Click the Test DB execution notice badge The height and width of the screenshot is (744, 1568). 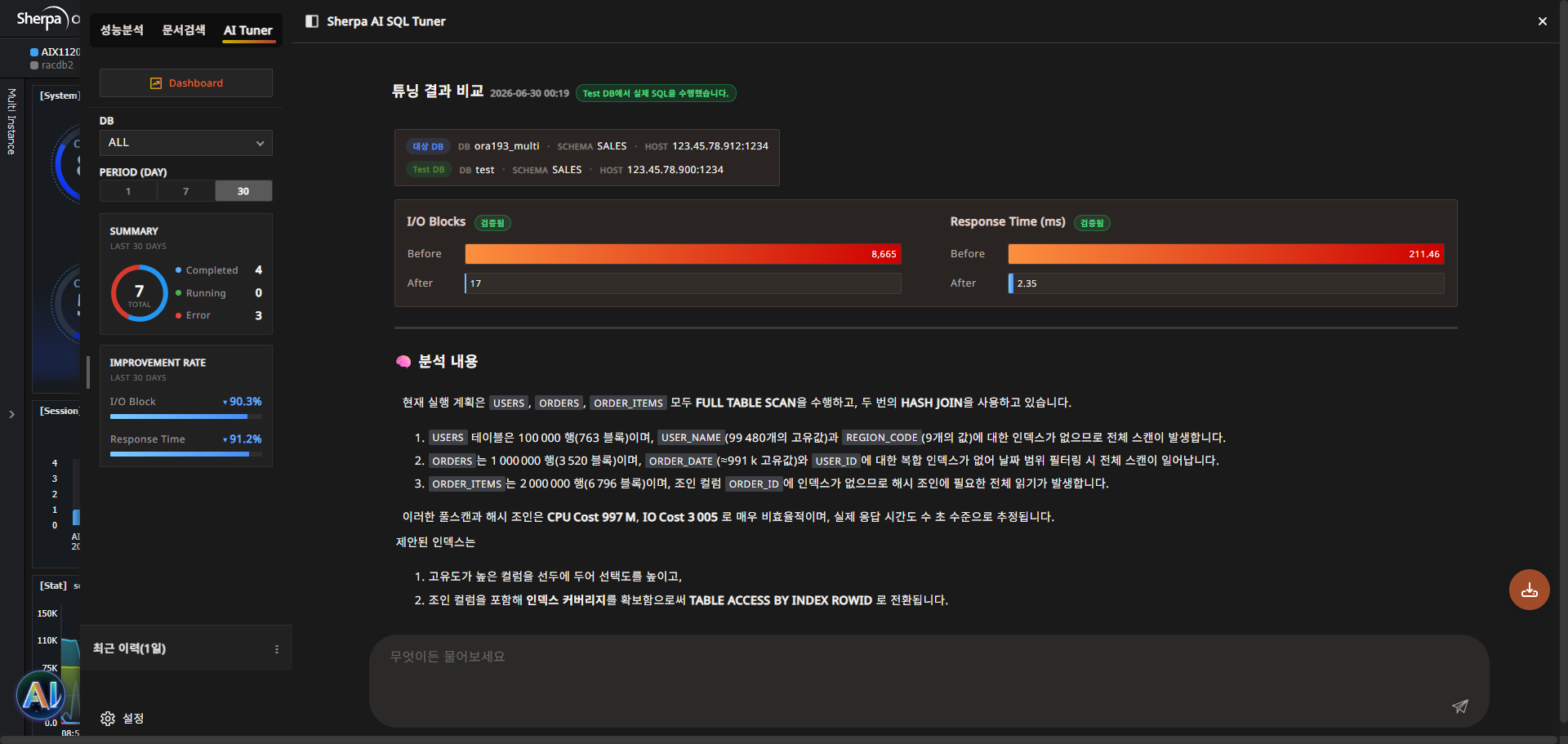pos(656,94)
